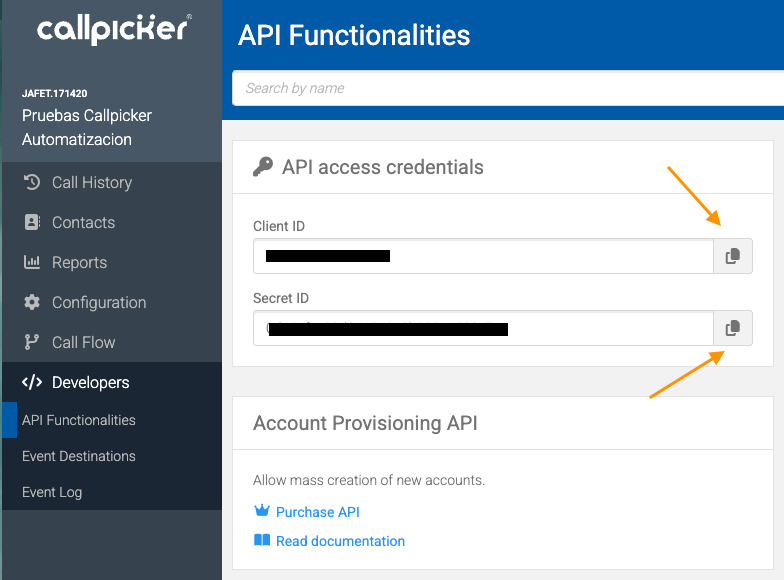Click the Configuration gear icon
Image resolution: width=784 pixels, height=580 pixels.
click(32, 302)
